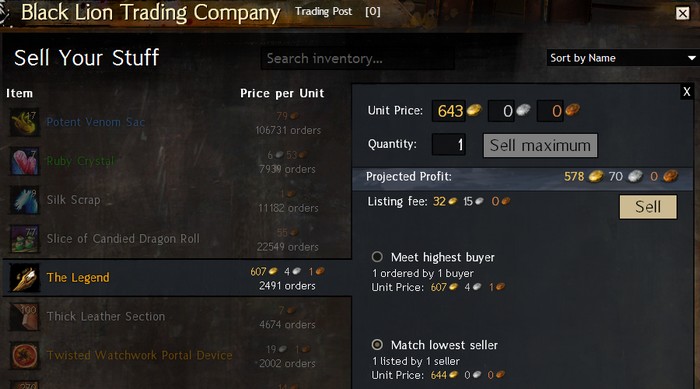
Task: Select Match lowest seller radio option
Action: tap(377, 344)
